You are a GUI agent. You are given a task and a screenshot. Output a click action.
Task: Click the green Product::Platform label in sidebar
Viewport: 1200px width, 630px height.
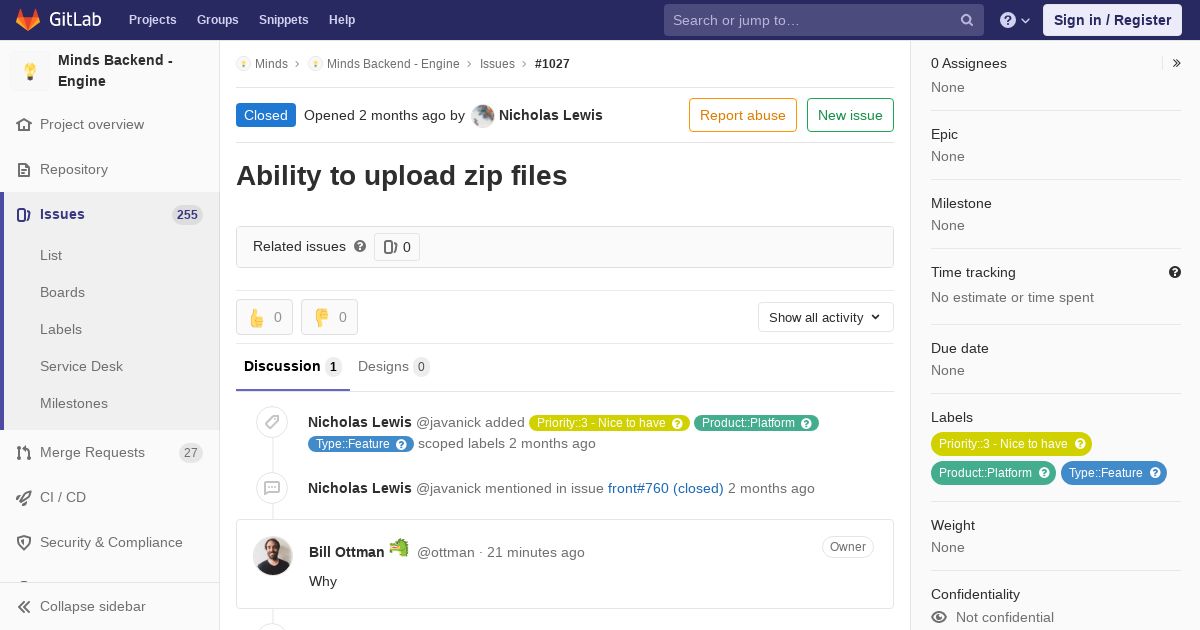click(993, 473)
